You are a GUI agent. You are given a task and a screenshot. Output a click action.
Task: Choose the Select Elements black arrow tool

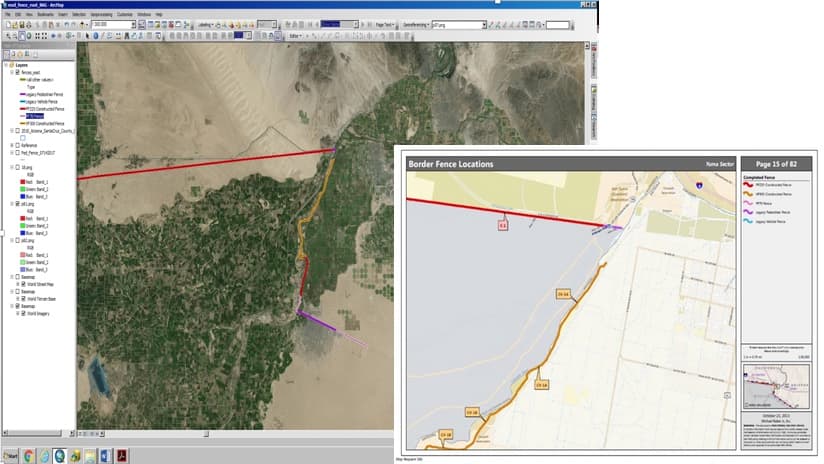87,36
